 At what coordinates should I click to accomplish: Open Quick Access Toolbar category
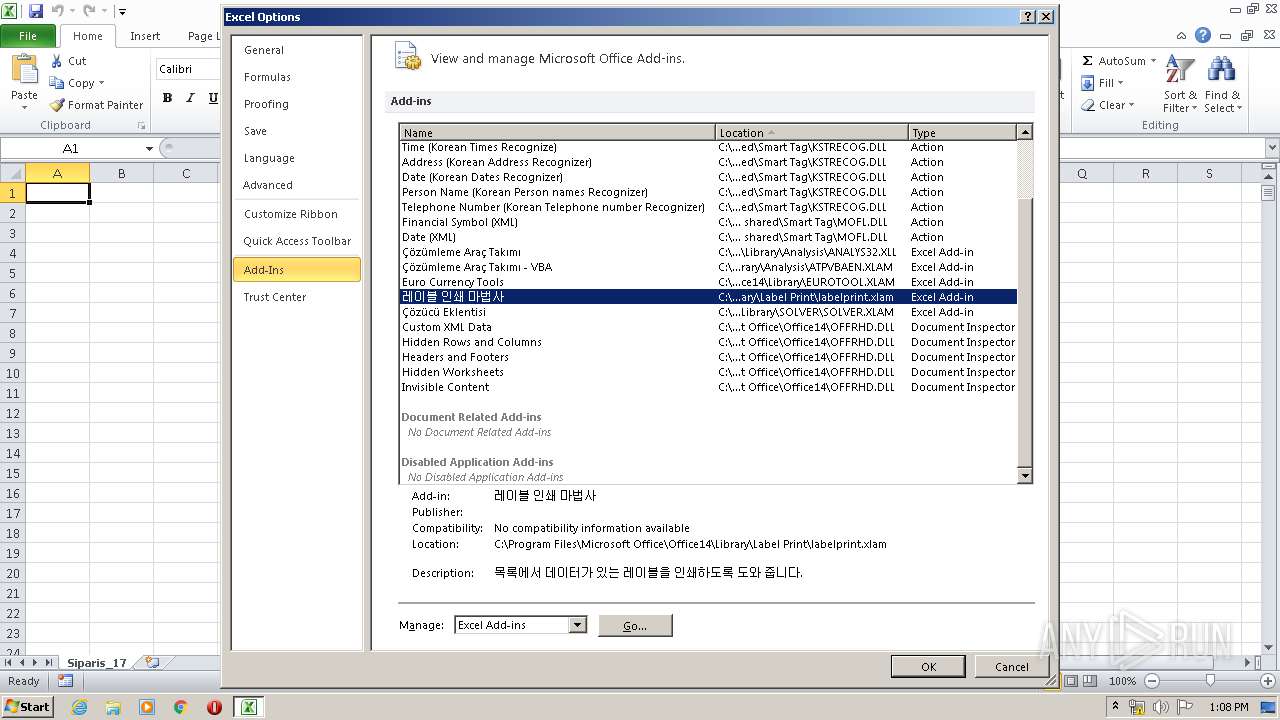(297, 241)
